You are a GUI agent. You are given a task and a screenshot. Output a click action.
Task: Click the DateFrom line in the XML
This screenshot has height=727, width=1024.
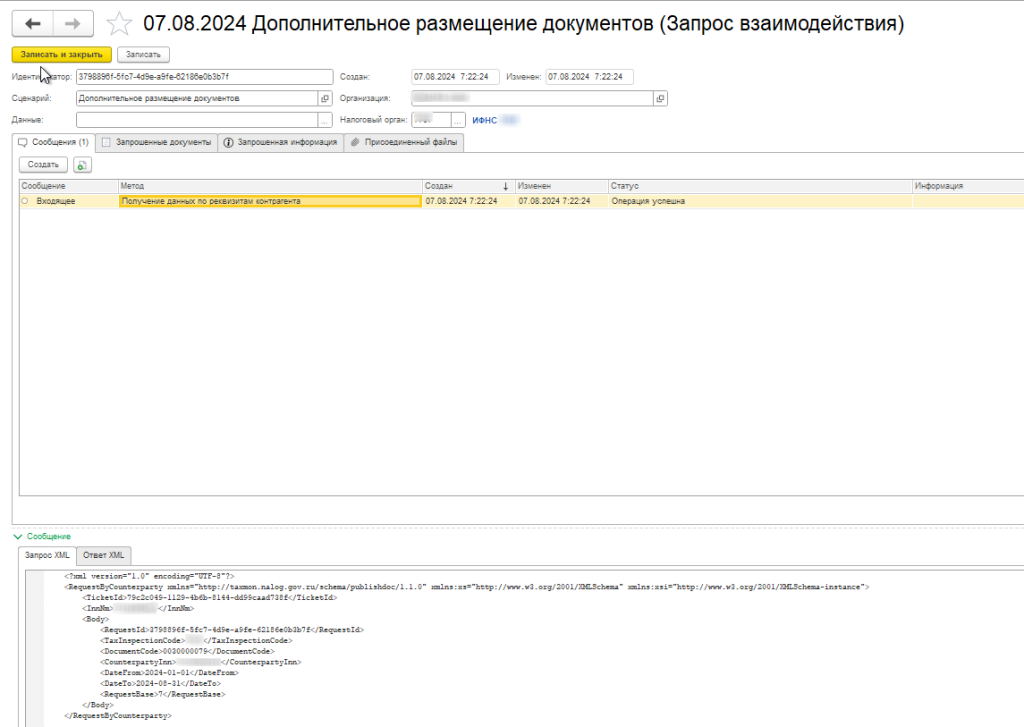tap(169, 673)
